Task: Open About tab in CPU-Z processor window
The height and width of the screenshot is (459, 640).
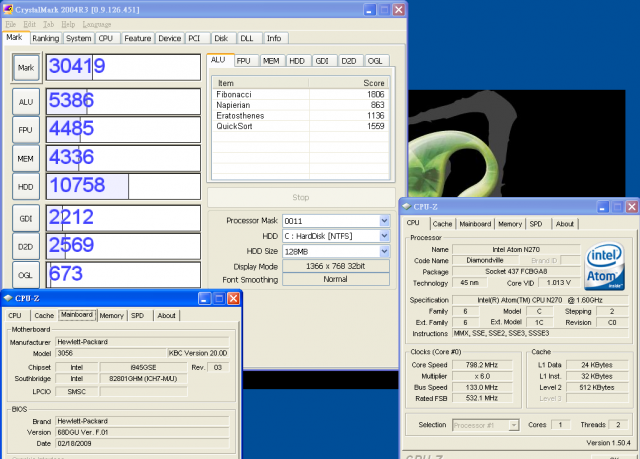Action: 565,224
